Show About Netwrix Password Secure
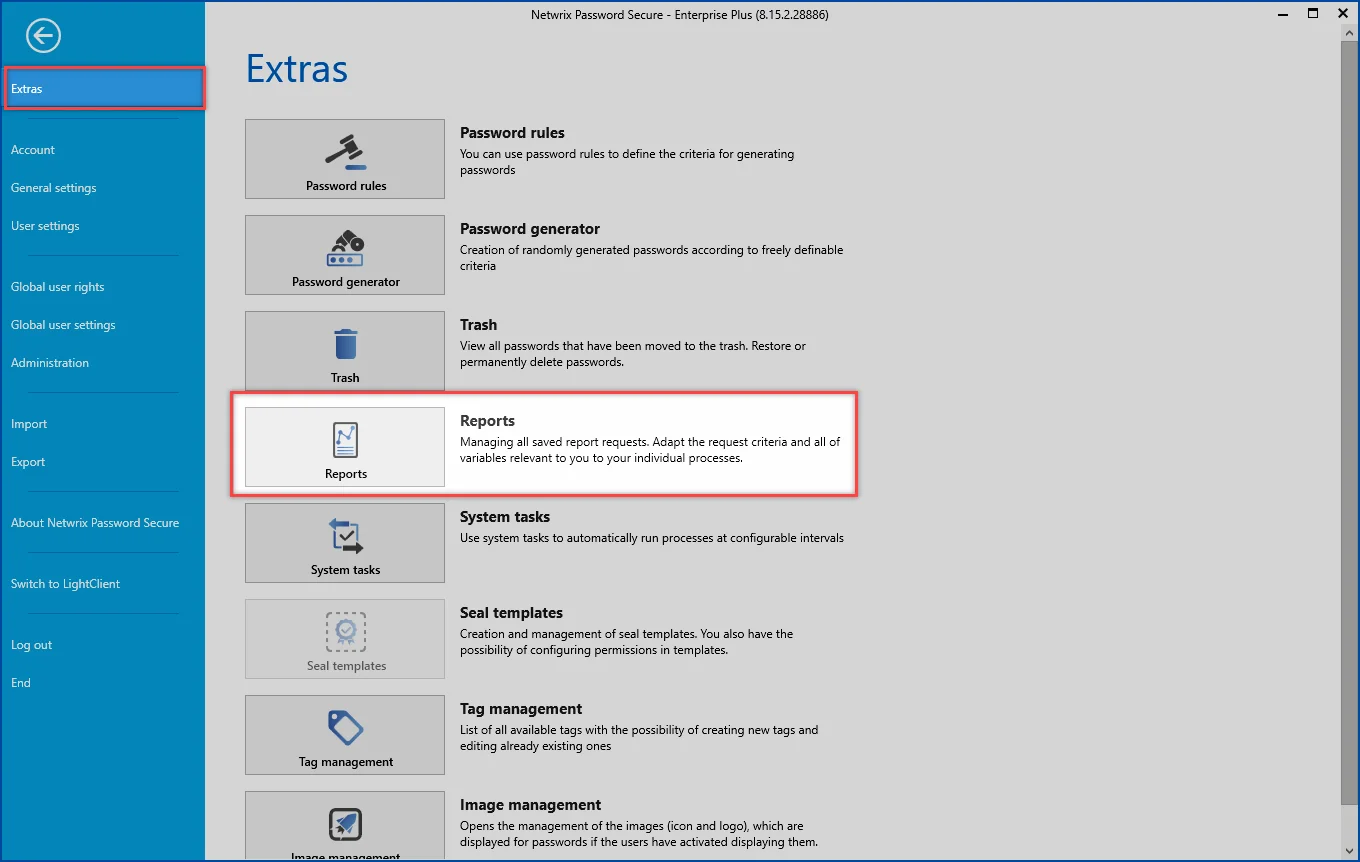The height and width of the screenshot is (862, 1360). (95, 523)
